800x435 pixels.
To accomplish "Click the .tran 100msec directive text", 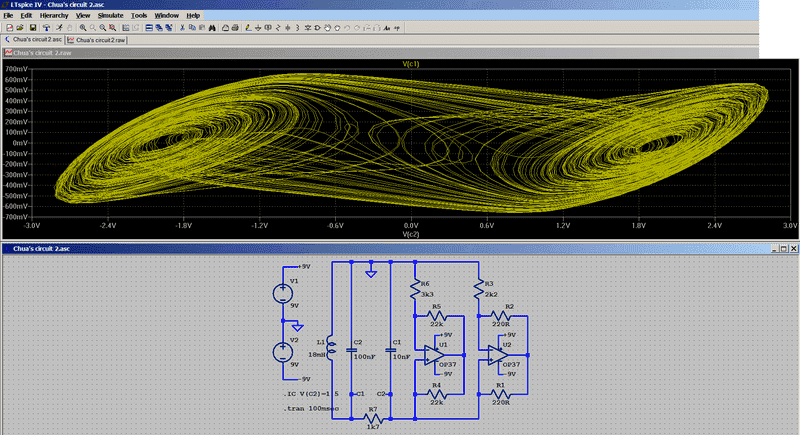I will coord(309,409).
